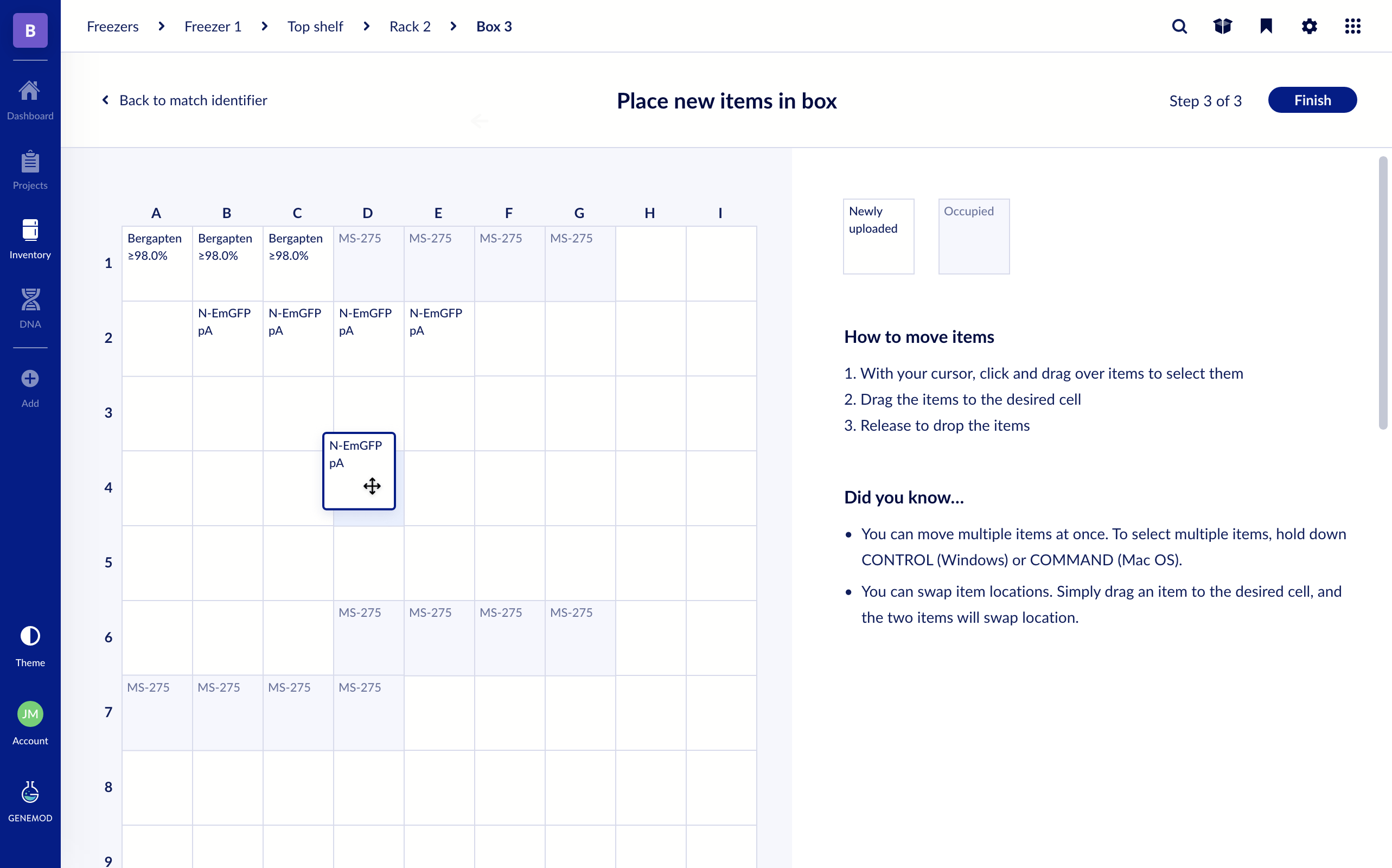
Task: Click the back chevron beside match identifier
Action: click(106, 100)
